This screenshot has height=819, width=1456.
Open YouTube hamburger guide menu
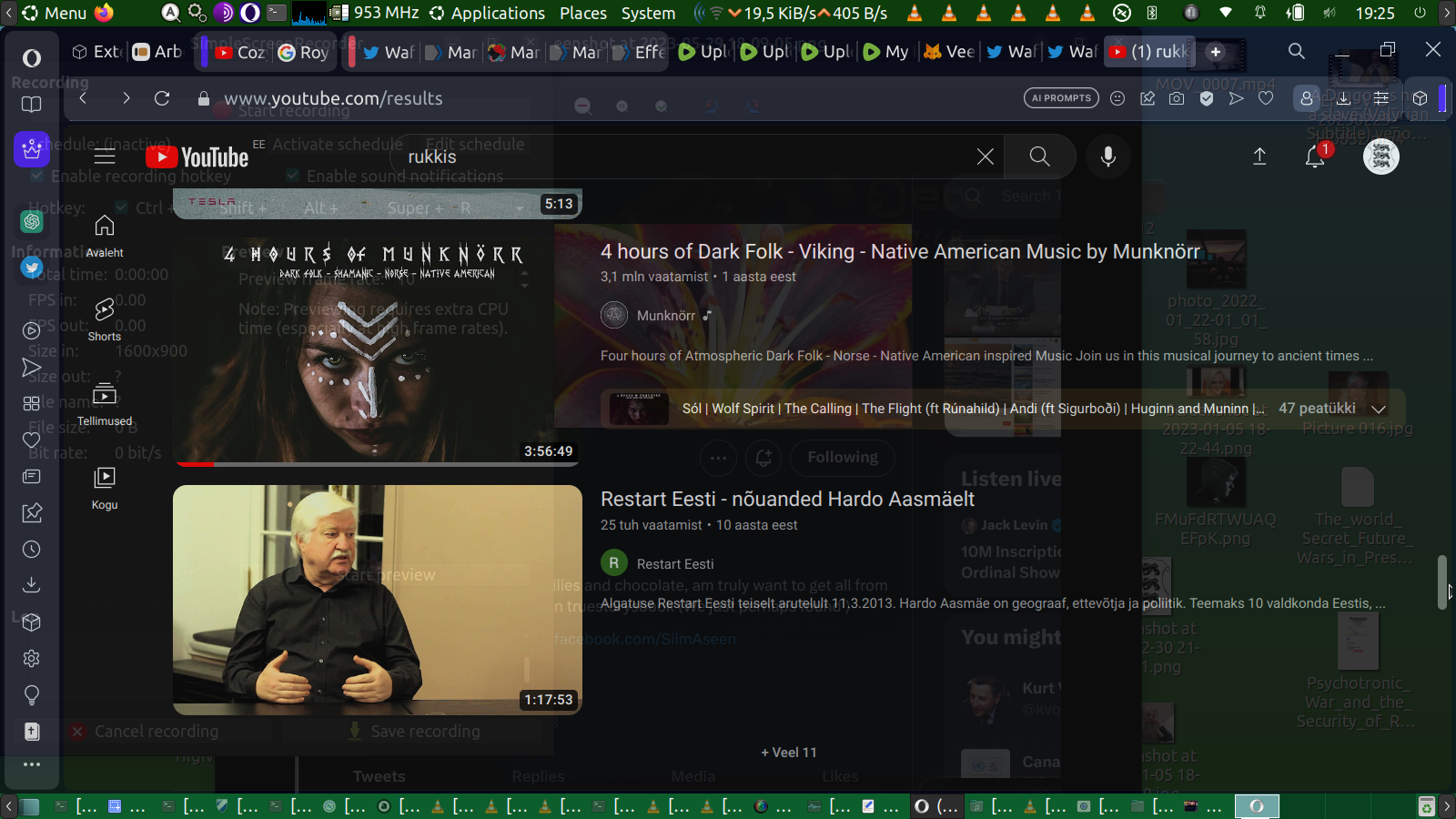(x=105, y=157)
